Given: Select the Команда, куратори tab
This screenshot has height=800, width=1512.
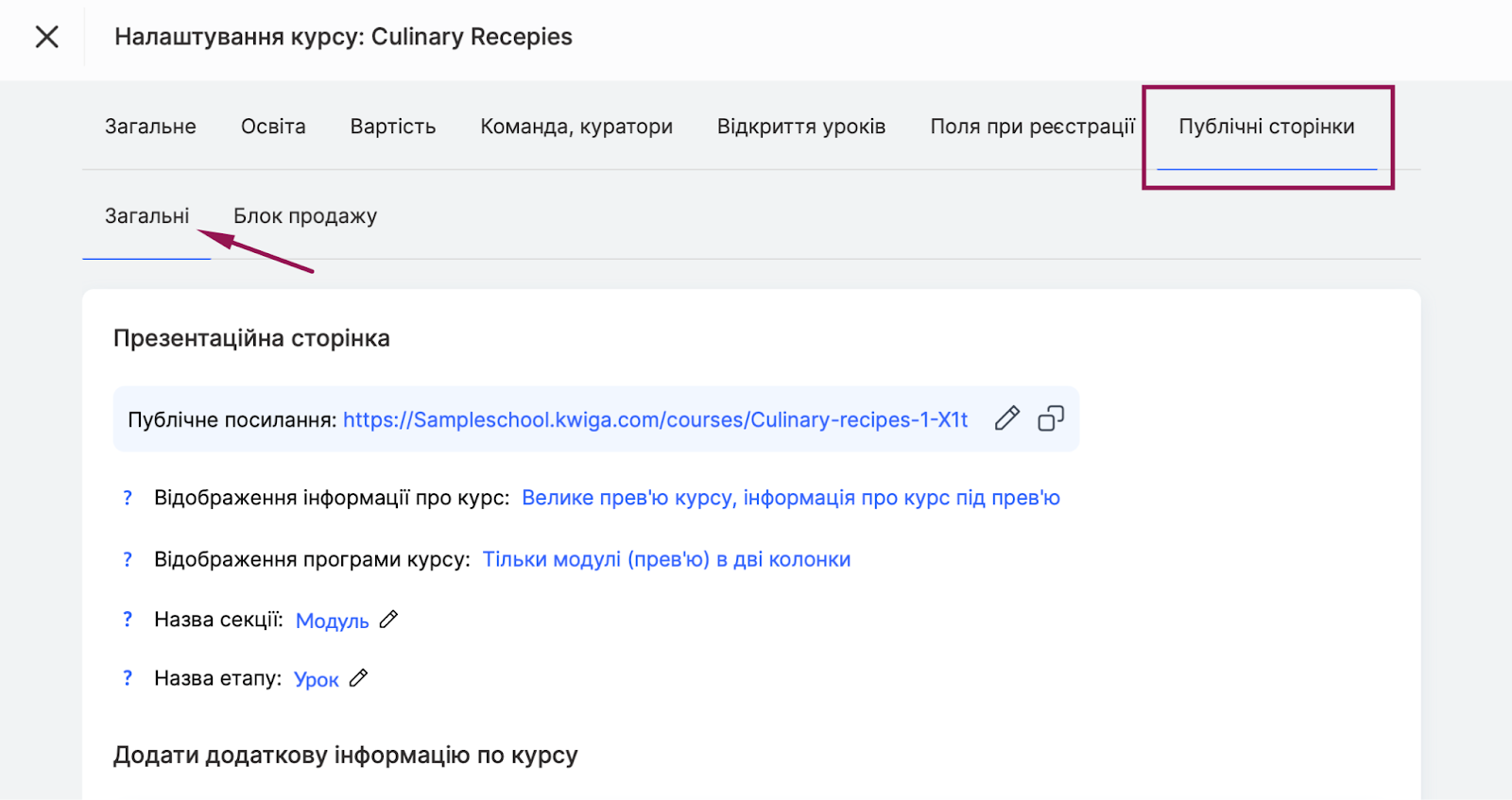Looking at the screenshot, I should point(576,127).
